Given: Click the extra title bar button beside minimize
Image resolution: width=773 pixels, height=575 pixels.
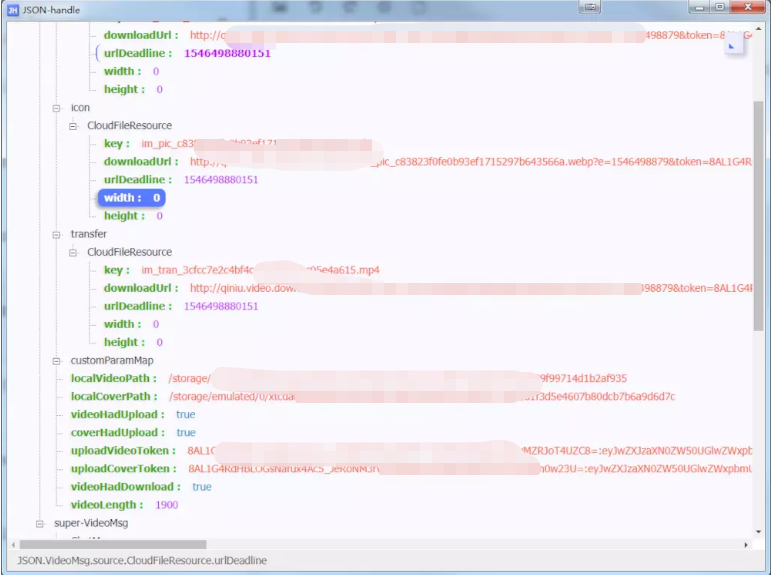Looking at the screenshot, I should pos(590,7).
